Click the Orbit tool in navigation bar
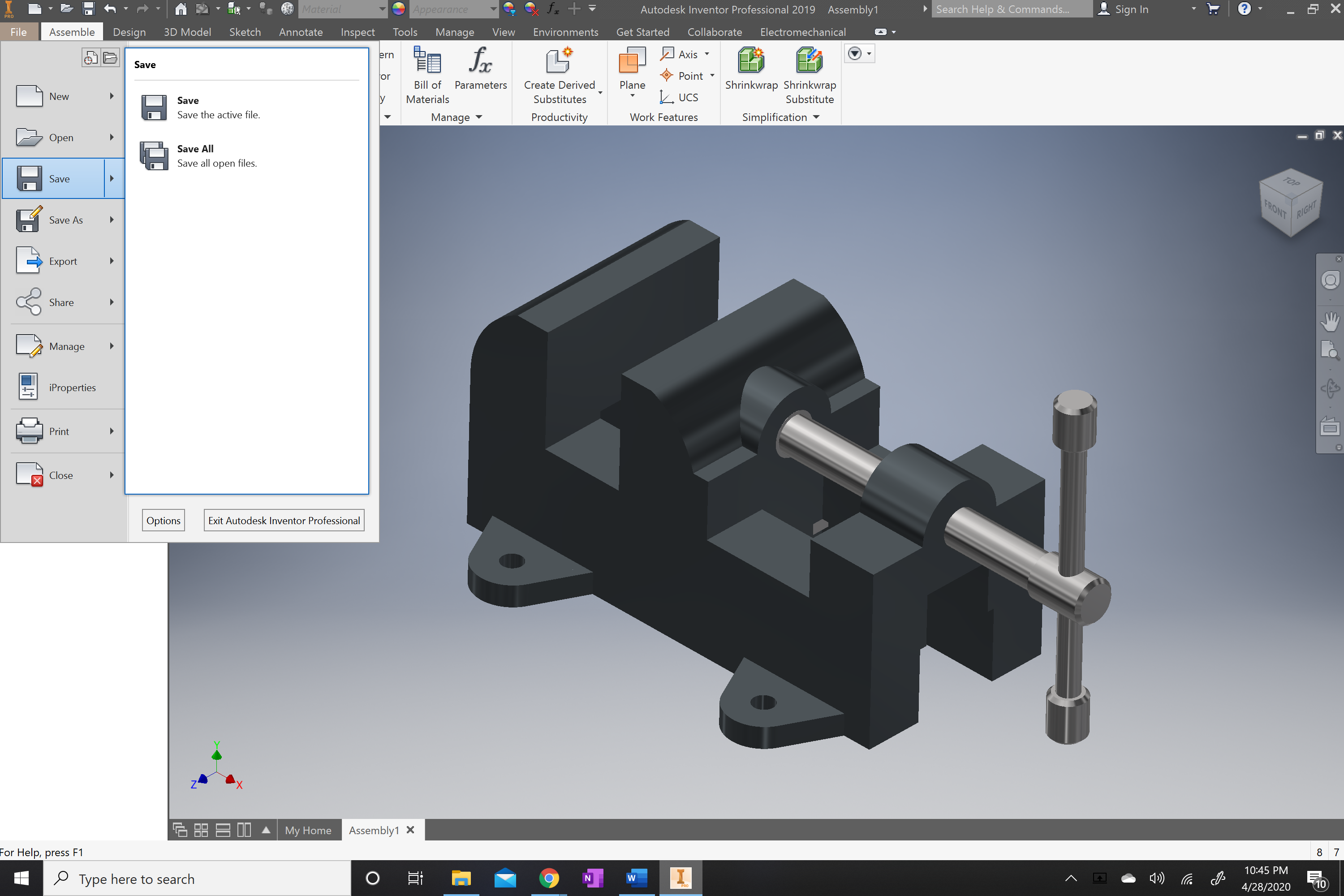1344x896 pixels. pyautogui.click(x=1330, y=388)
